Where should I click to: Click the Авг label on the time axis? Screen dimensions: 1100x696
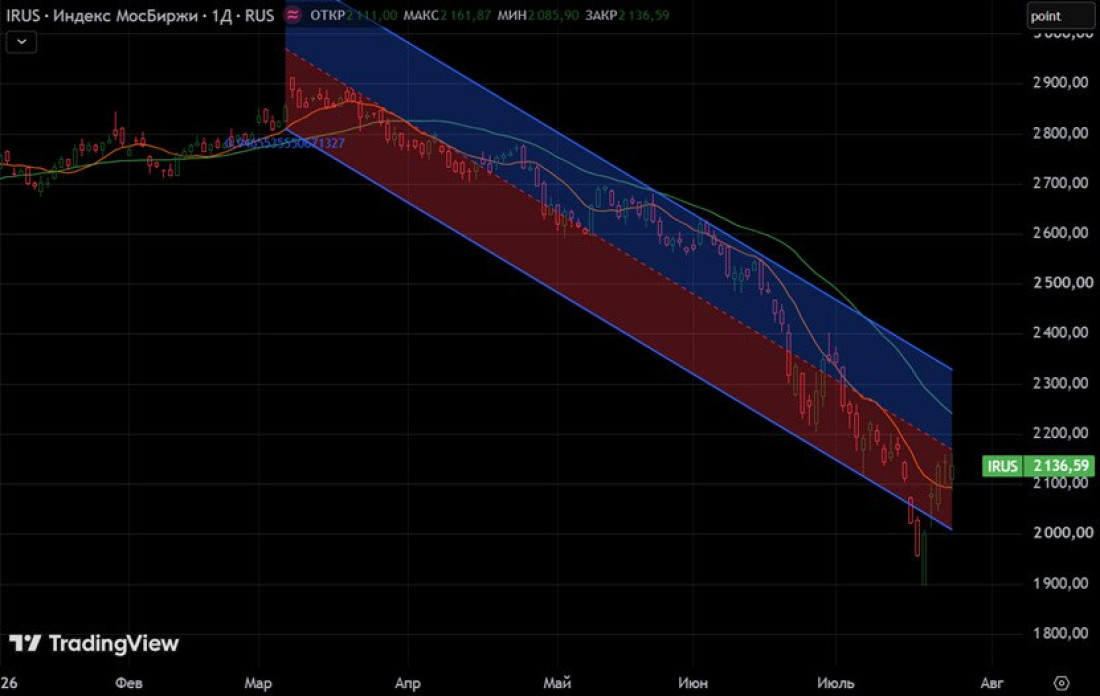point(991,683)
